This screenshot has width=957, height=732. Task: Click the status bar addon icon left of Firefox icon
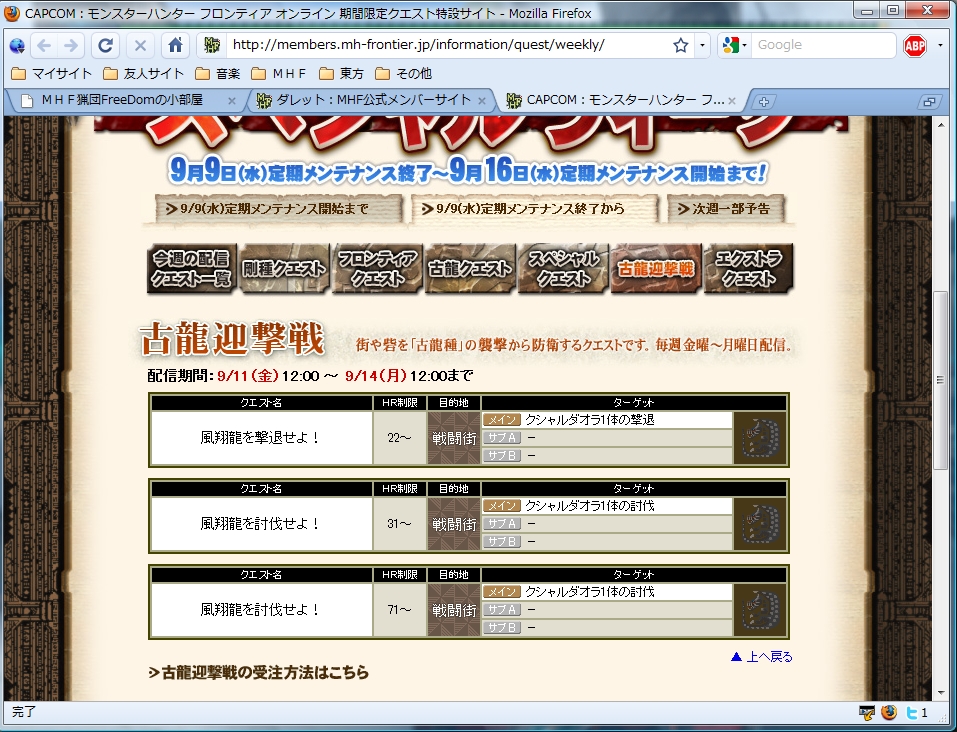866,712
